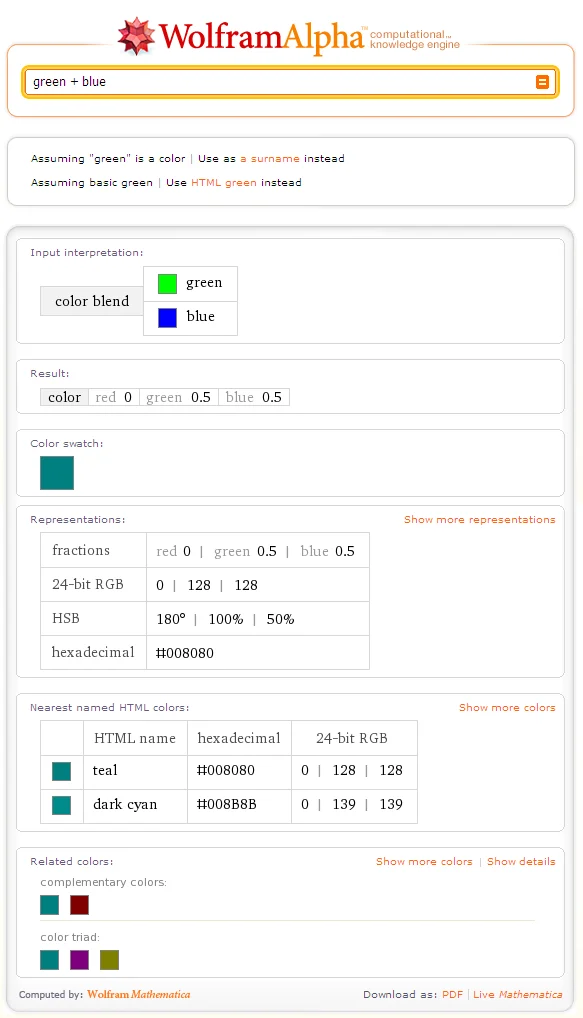The height and width of the screenshot is (1018, 583).
Task: Click the dark red complementary color swatch
Action: coord(79,904)
